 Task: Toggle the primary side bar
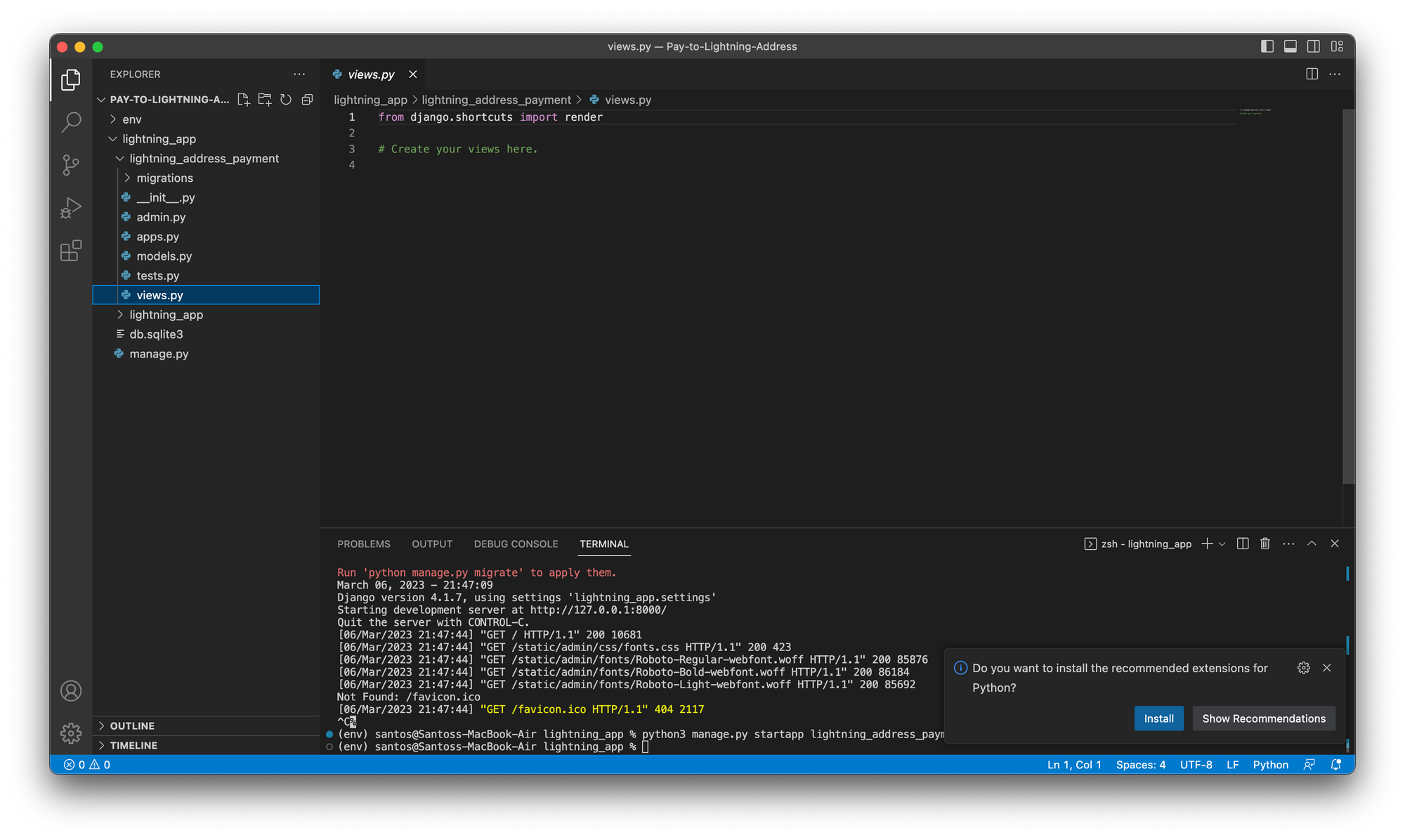click(1267, 46)
